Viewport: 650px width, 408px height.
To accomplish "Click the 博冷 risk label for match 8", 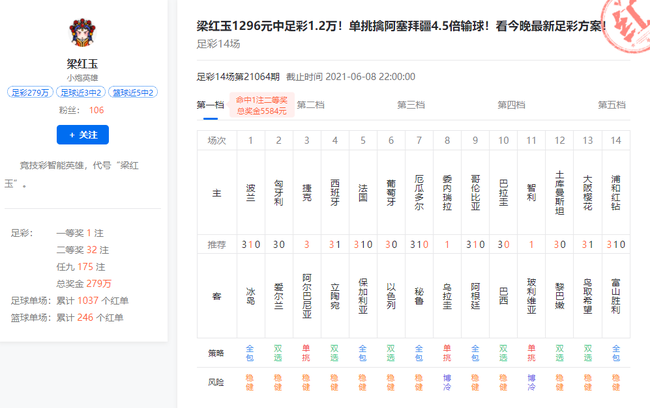I will point(447,382).
